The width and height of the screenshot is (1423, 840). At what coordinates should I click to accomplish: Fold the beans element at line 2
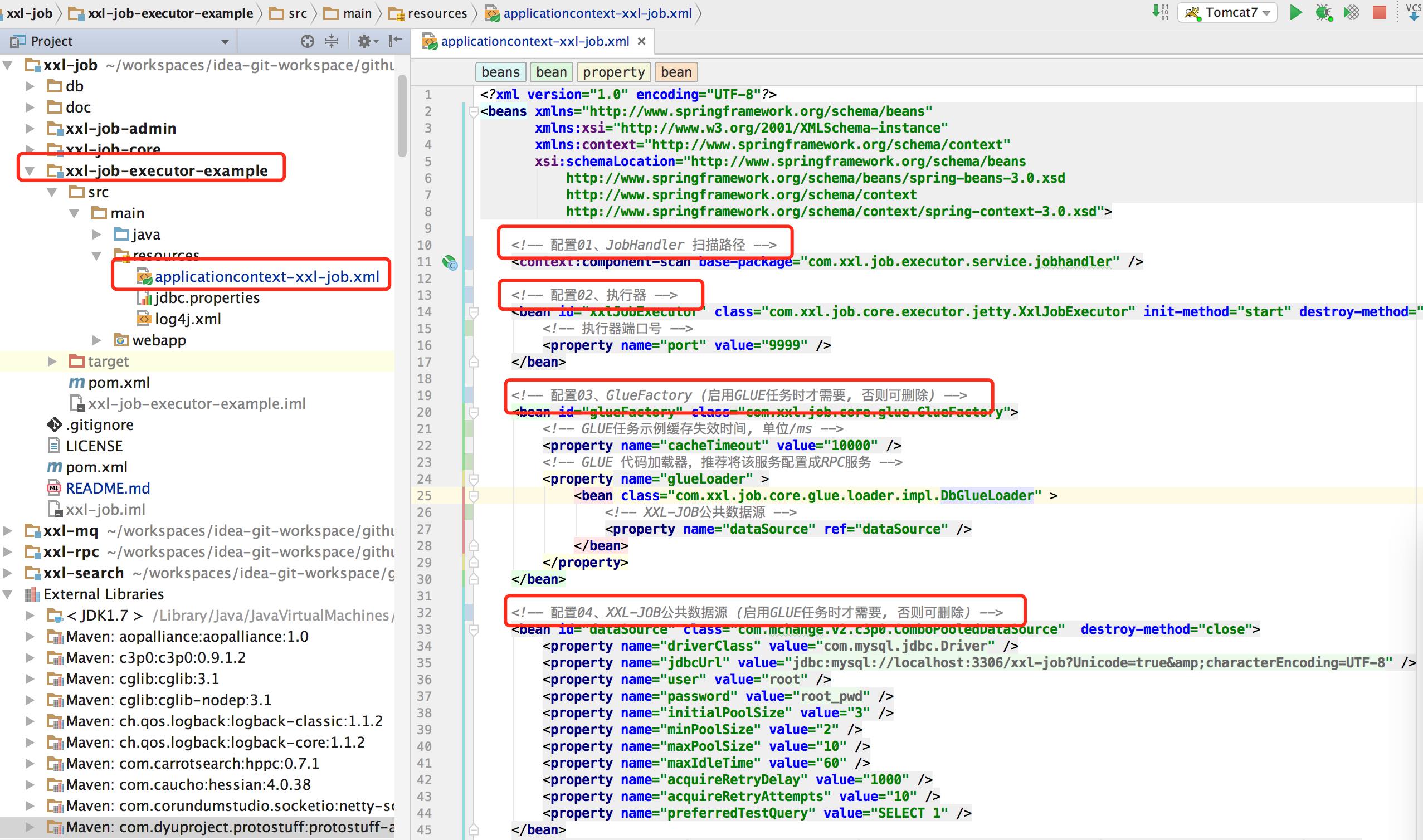[x=474, y=111]
